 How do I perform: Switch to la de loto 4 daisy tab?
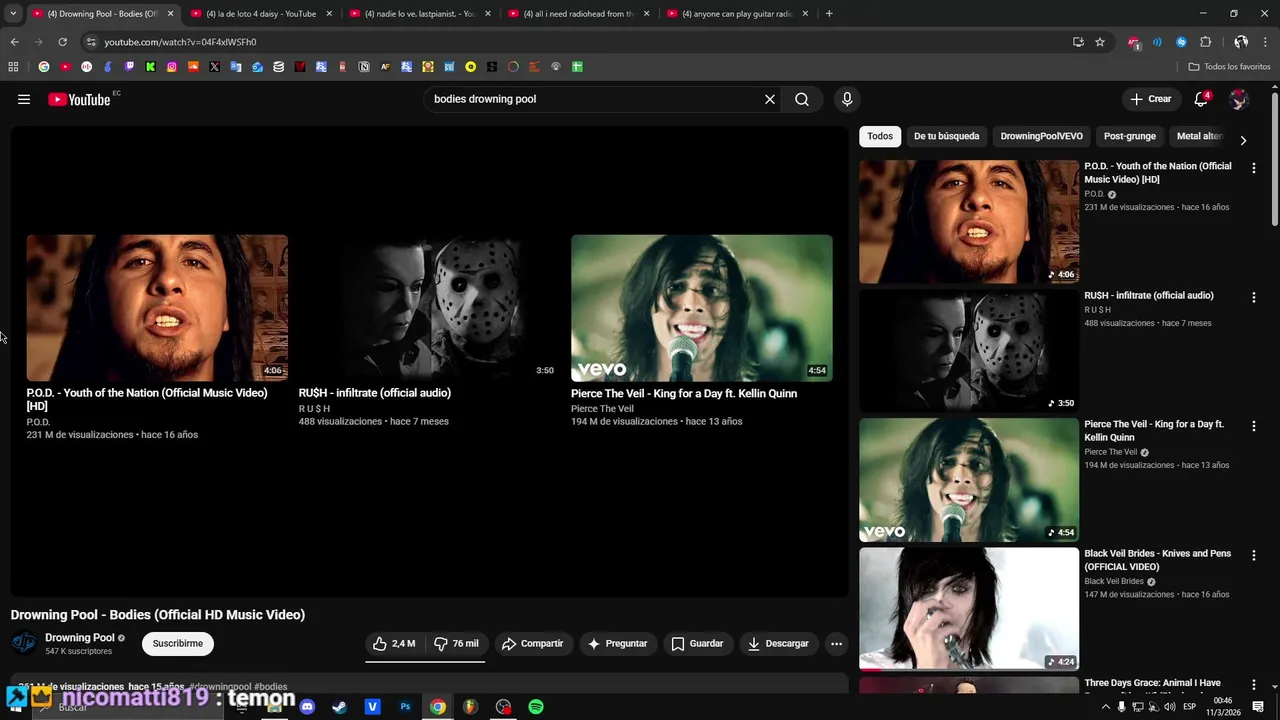point(259,14)
